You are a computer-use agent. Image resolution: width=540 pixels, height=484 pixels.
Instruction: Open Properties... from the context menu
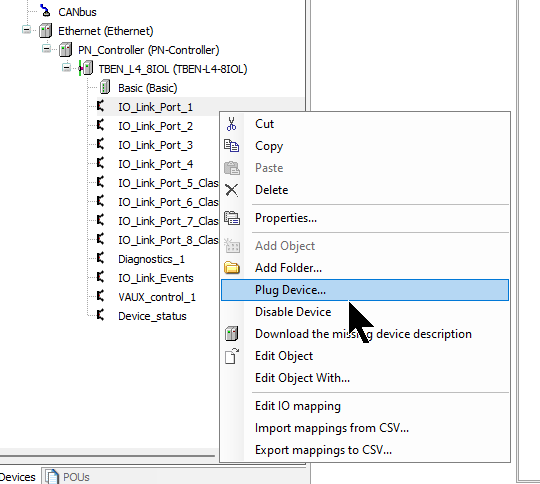tap(365, 218)
